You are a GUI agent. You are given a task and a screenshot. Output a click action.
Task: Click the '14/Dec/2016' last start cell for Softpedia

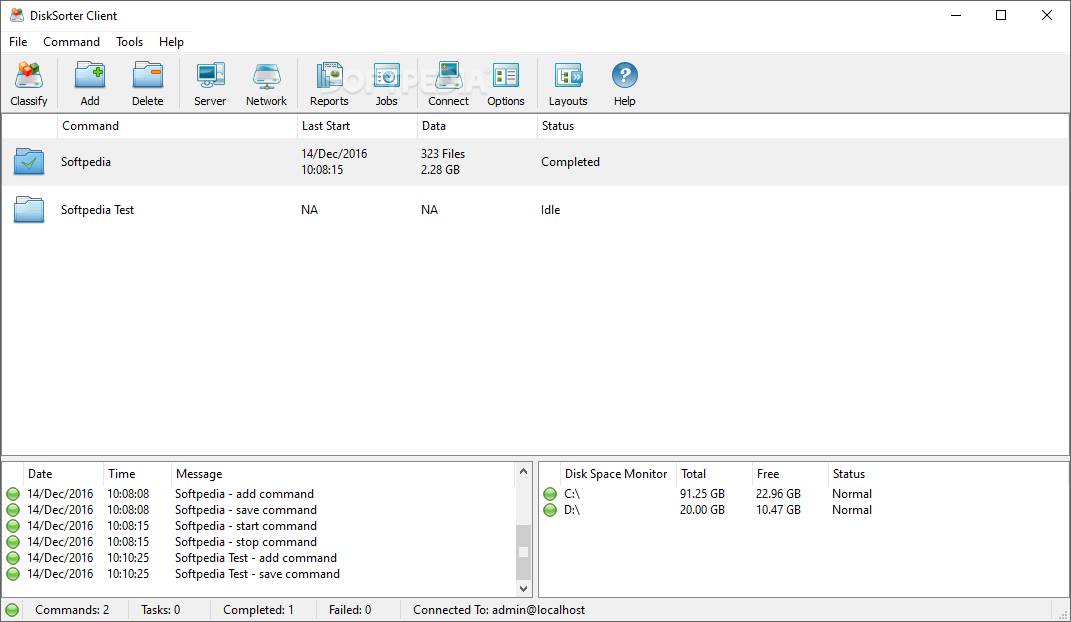coord(334,154)
